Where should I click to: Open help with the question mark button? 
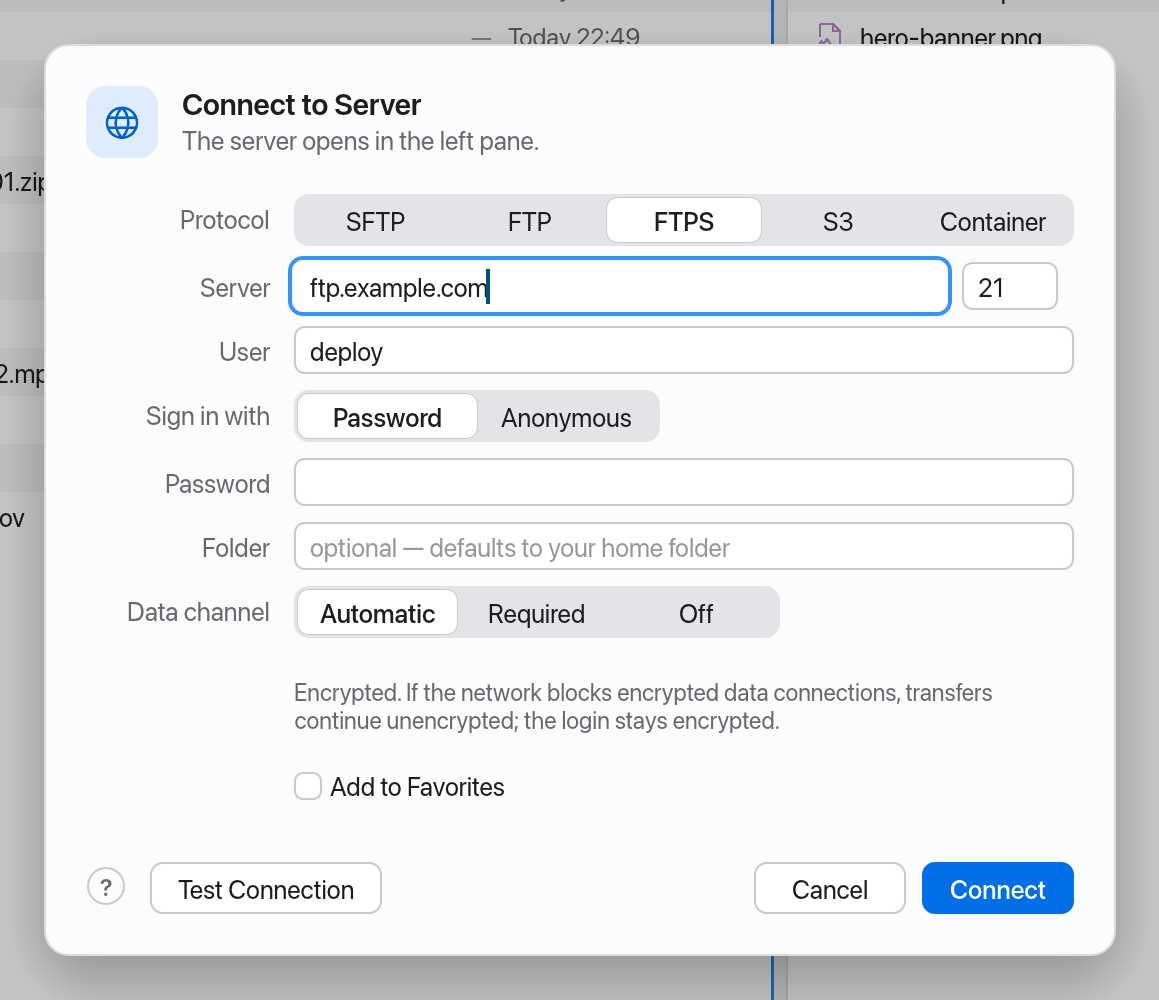(106, 886)
